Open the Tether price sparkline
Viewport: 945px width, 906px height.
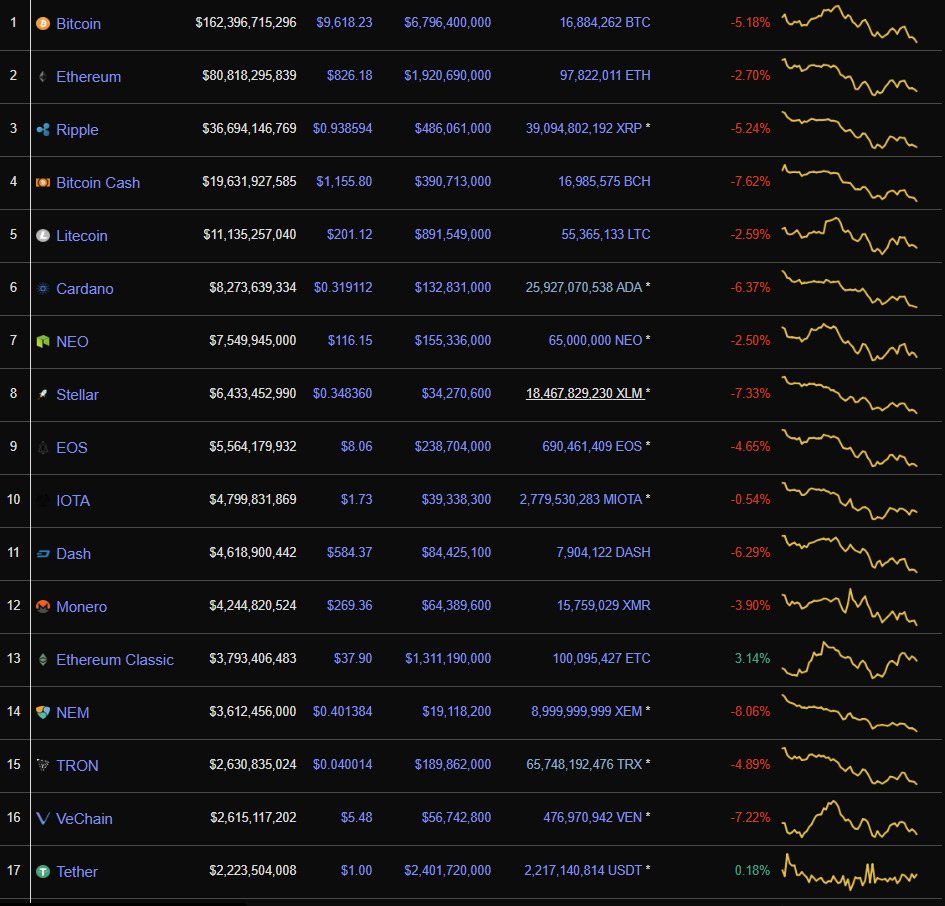(x=849, y=872)
